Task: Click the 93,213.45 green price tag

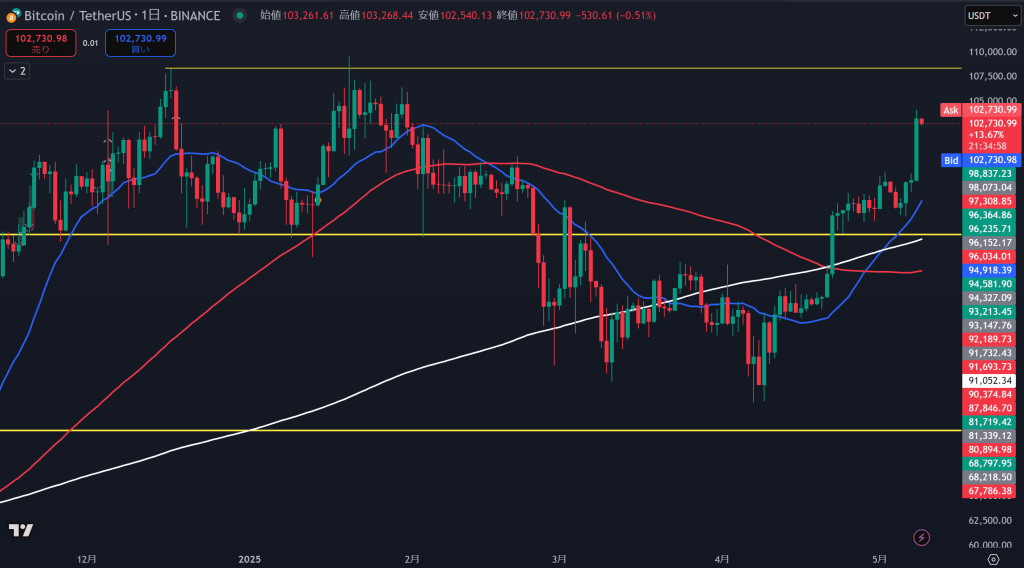Action: 991,311
